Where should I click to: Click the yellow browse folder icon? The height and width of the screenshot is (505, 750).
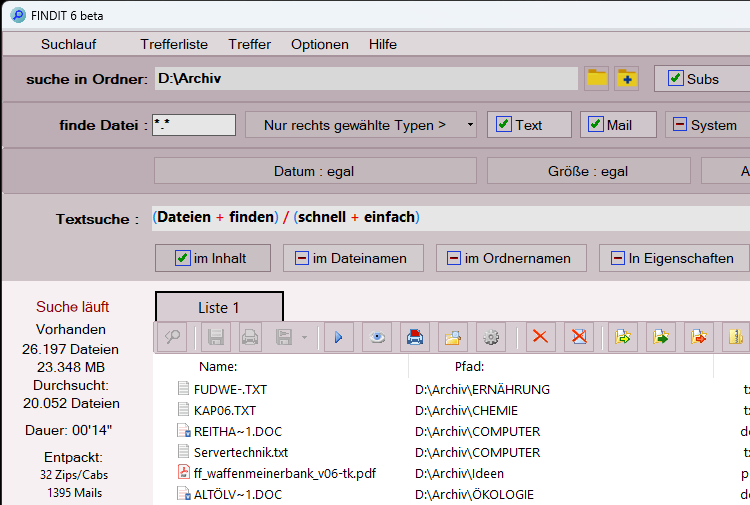pos(597,79)
